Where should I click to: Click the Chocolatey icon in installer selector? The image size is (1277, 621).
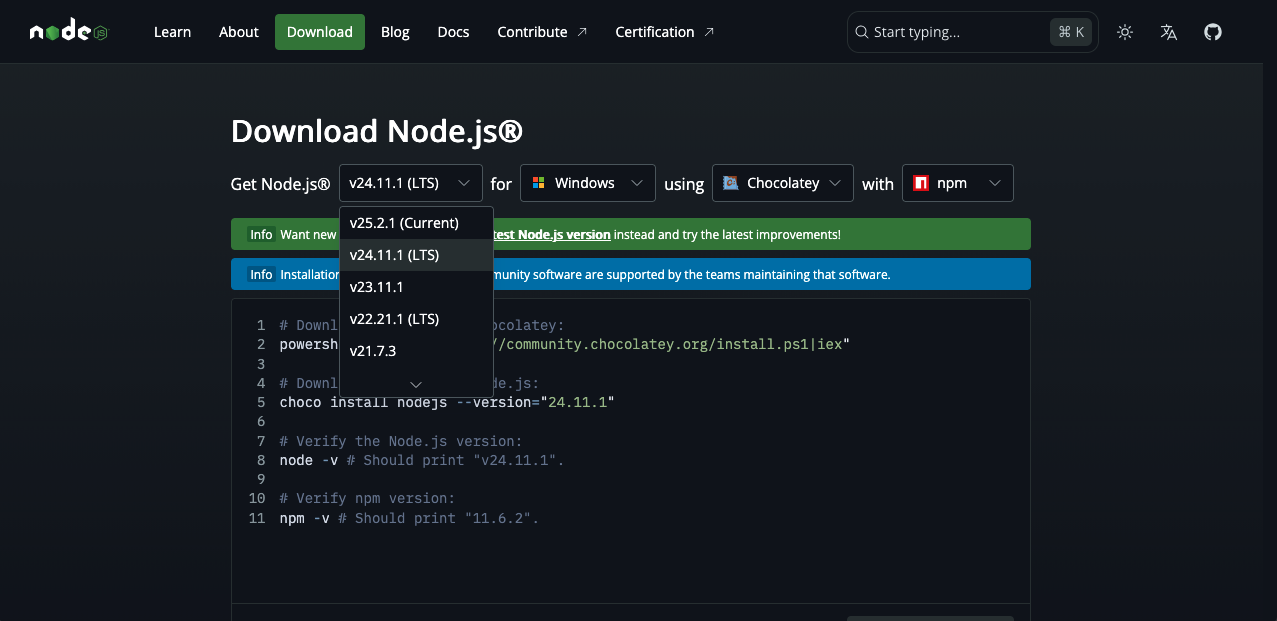click(x=730, y=183)
